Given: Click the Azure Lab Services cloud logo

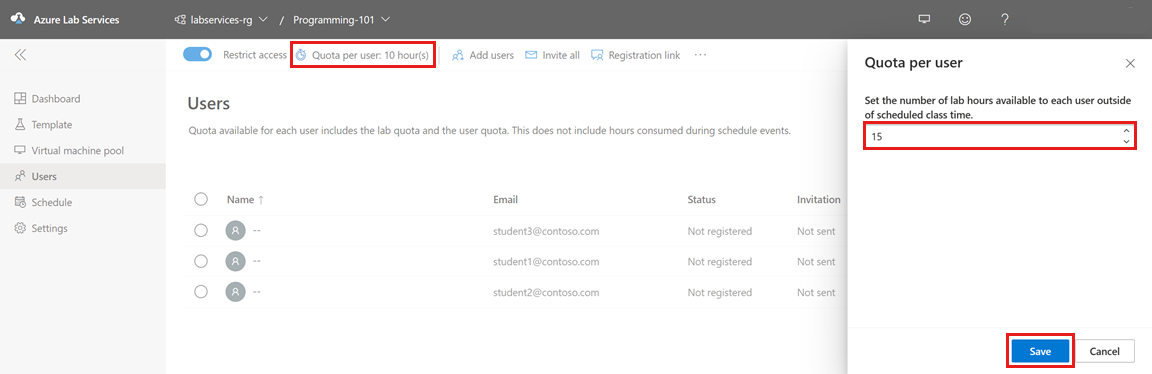Looking at the screenshot, I should (x=18, y=19).
